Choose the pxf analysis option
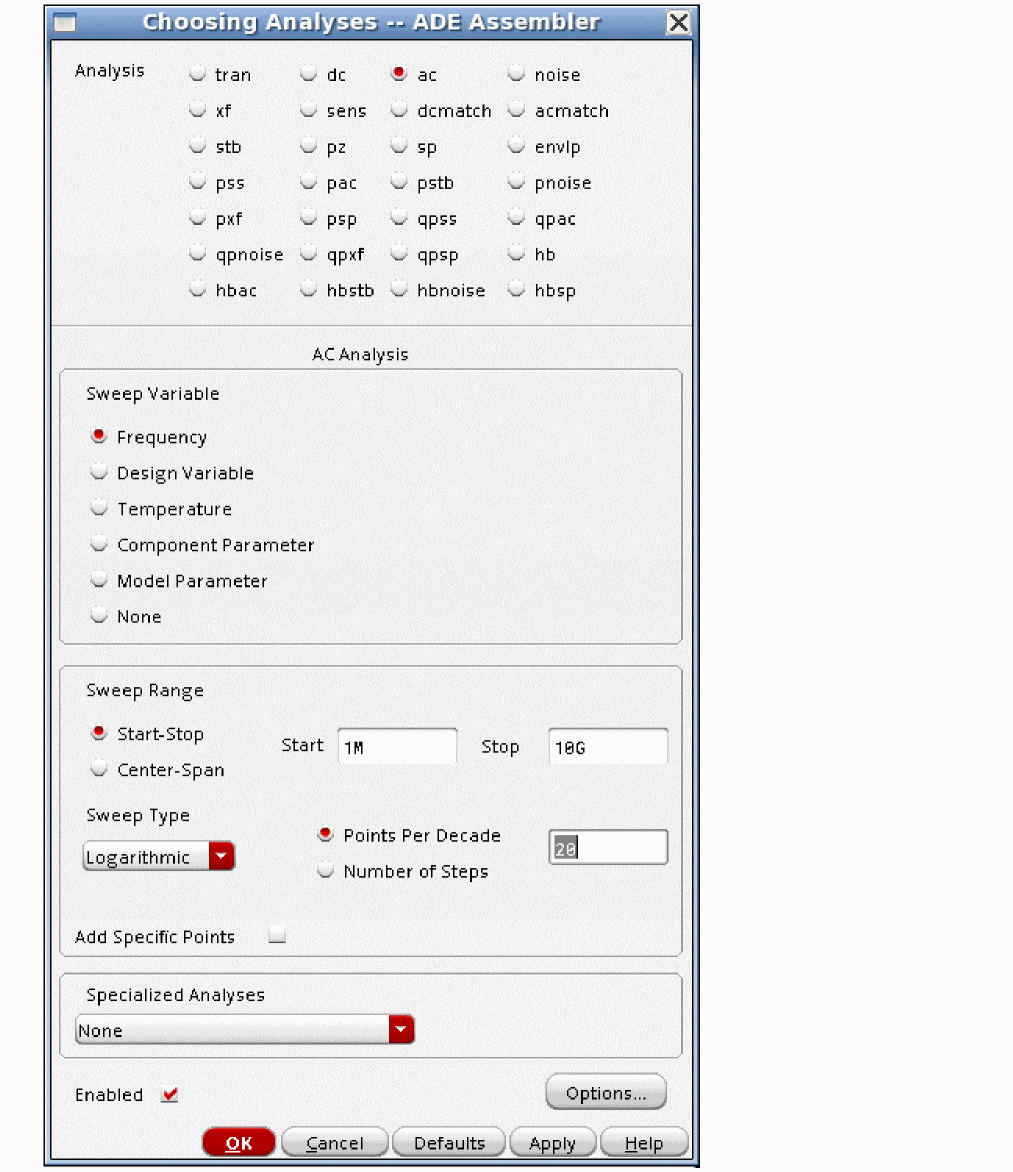The width and height of the screenshot is (1013, 1172). coord(197,218)
